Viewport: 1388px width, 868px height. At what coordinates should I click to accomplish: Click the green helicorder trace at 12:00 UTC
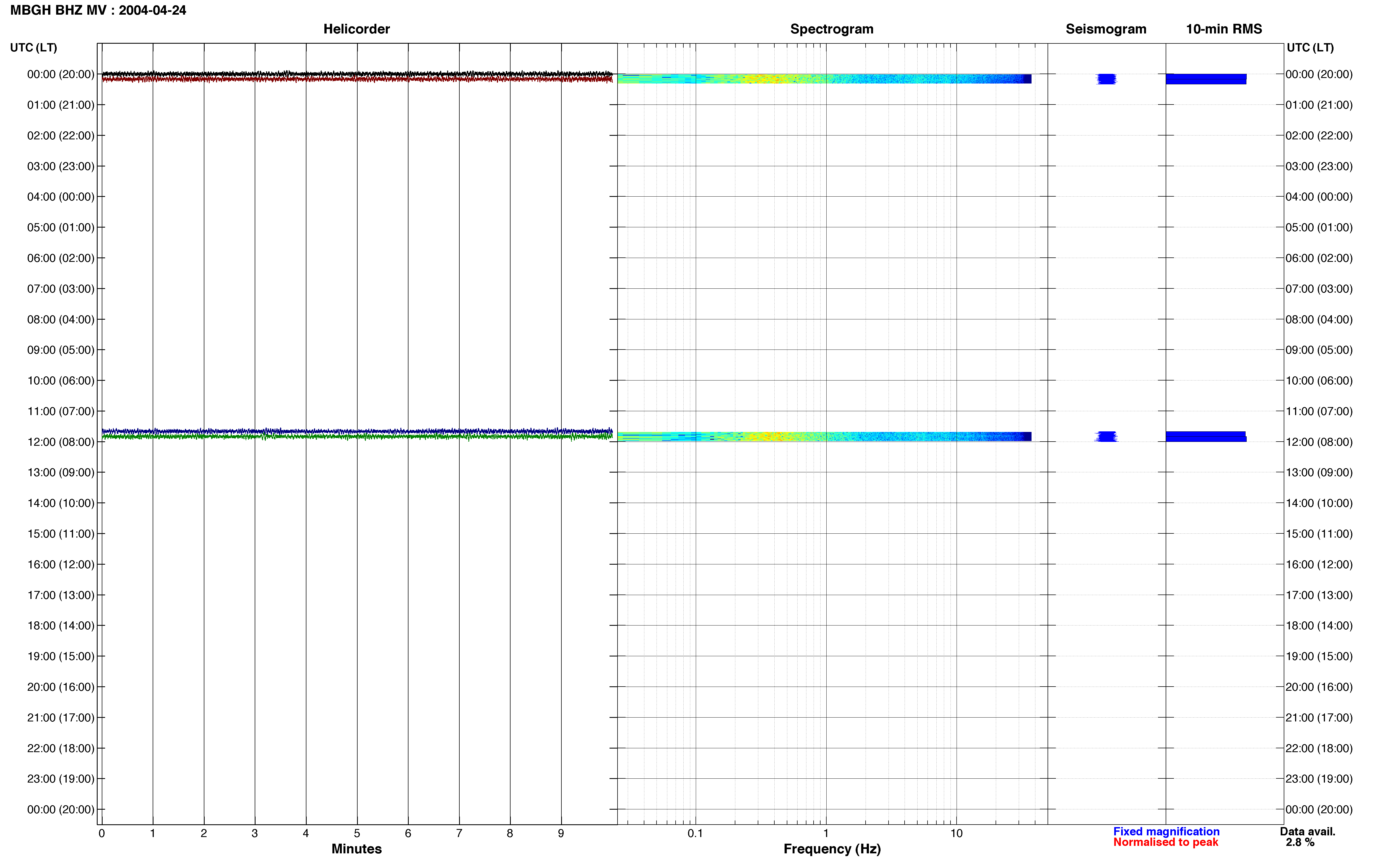click(x=357, y=437)
